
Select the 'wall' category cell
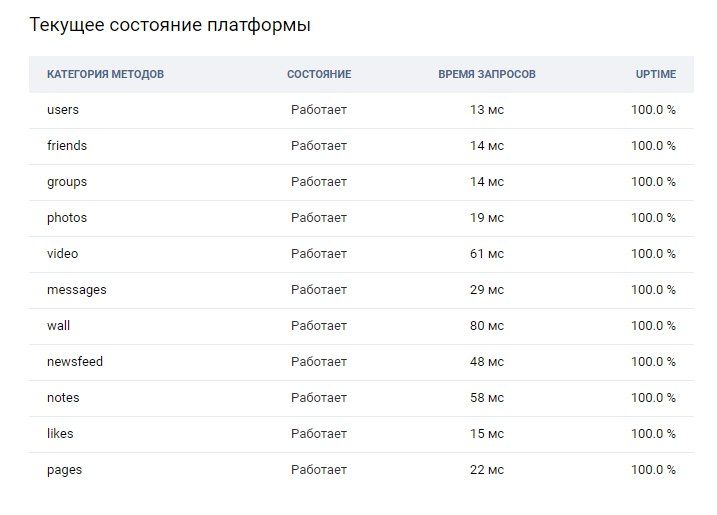point(59,326)
